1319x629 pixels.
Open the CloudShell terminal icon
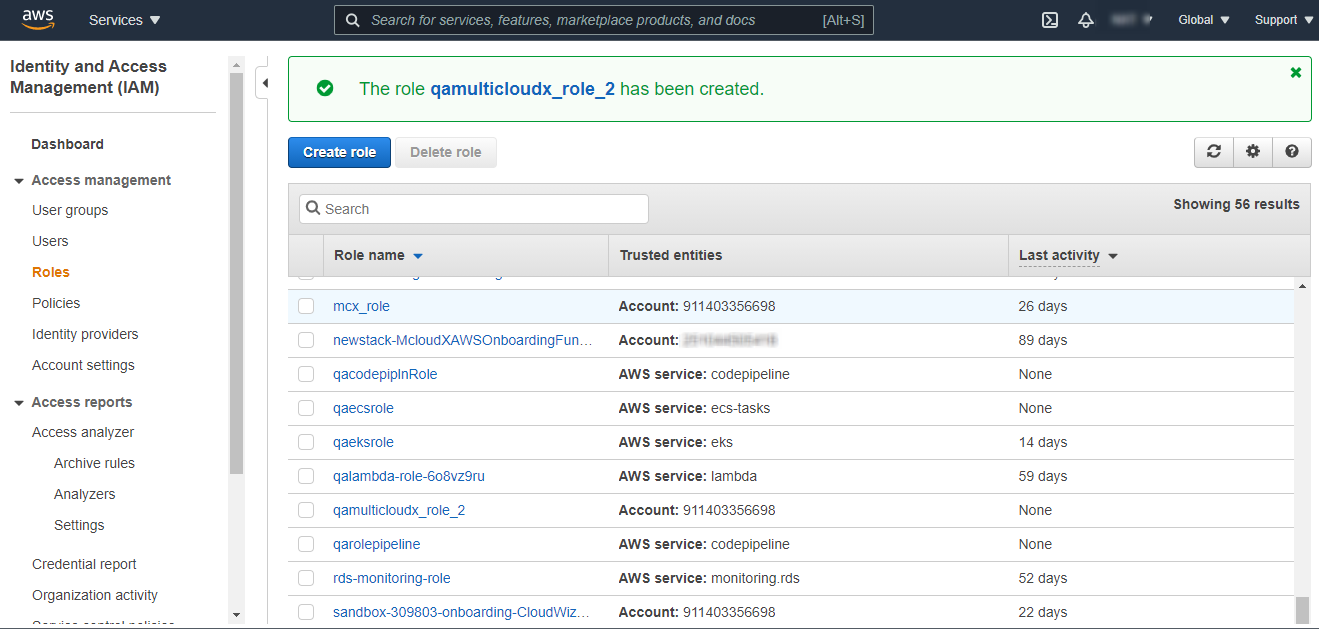point(1050,20)
